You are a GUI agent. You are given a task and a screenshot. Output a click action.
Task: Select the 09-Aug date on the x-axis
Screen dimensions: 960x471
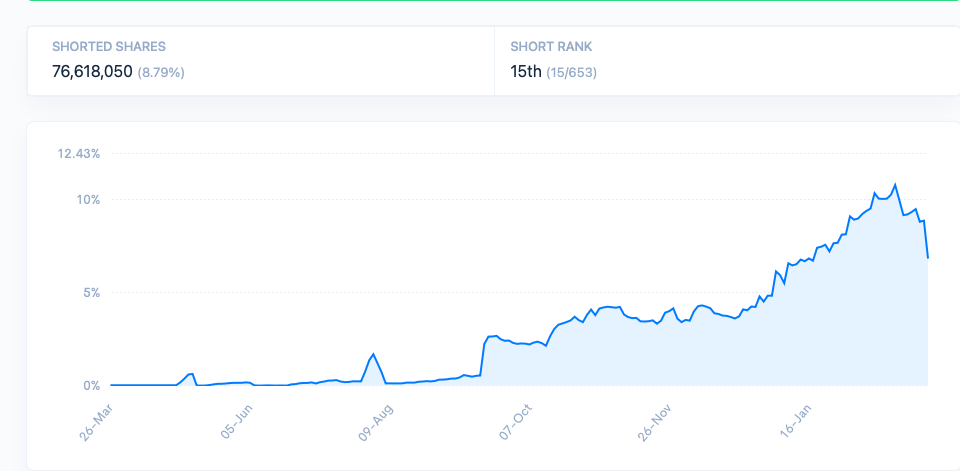(376, 421)
